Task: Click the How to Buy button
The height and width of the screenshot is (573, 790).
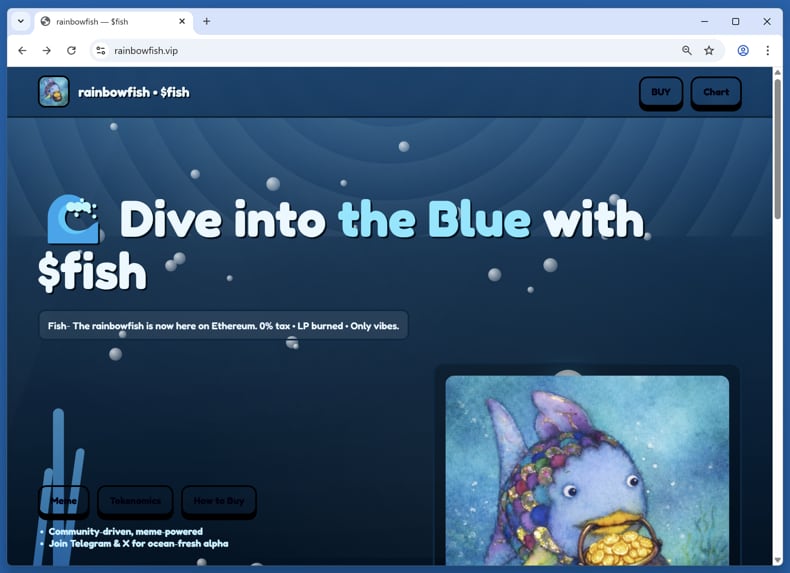Action: (219, 501)
